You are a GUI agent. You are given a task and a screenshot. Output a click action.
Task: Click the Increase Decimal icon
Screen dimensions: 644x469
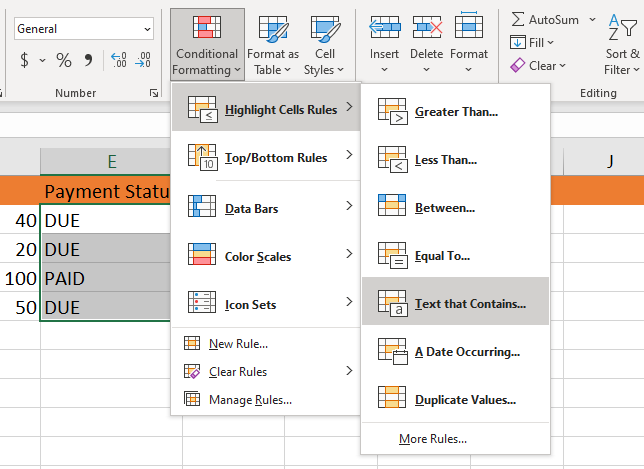[x=118, y=61]
